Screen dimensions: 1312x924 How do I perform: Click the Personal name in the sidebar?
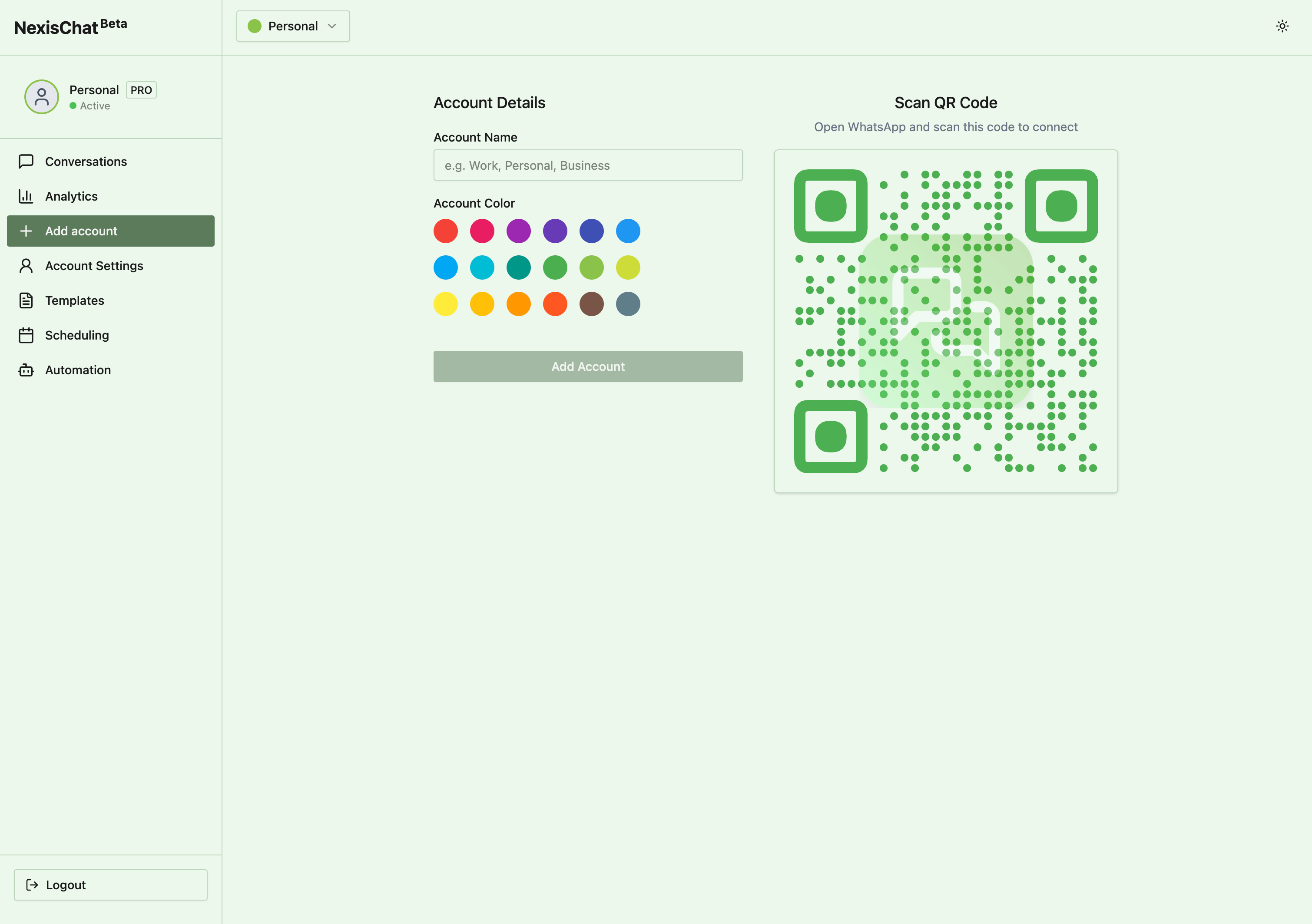(x=94, y=90)
